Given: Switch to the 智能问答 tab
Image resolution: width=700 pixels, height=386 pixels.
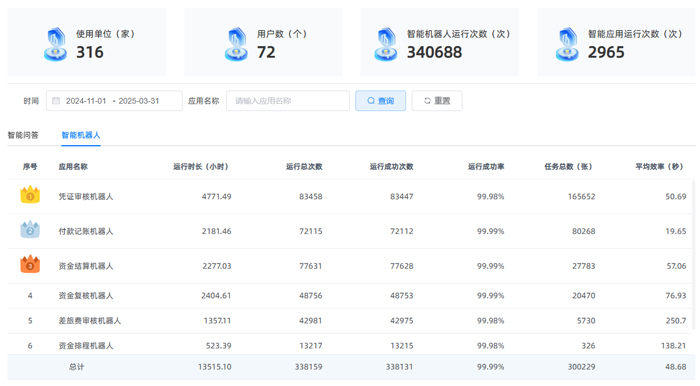Looking at the screenshot, I should coord(23,135).
